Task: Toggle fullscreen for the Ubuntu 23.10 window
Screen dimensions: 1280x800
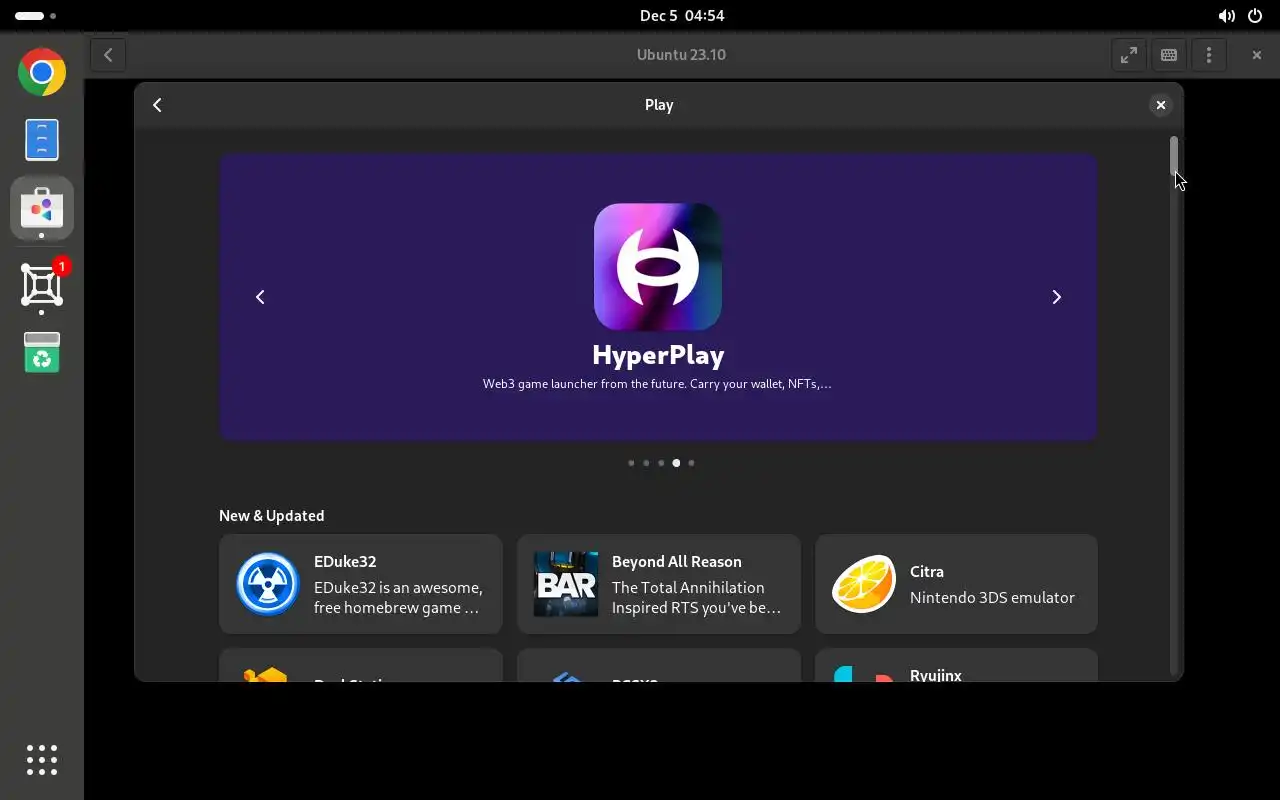Action: [1129, 55]
